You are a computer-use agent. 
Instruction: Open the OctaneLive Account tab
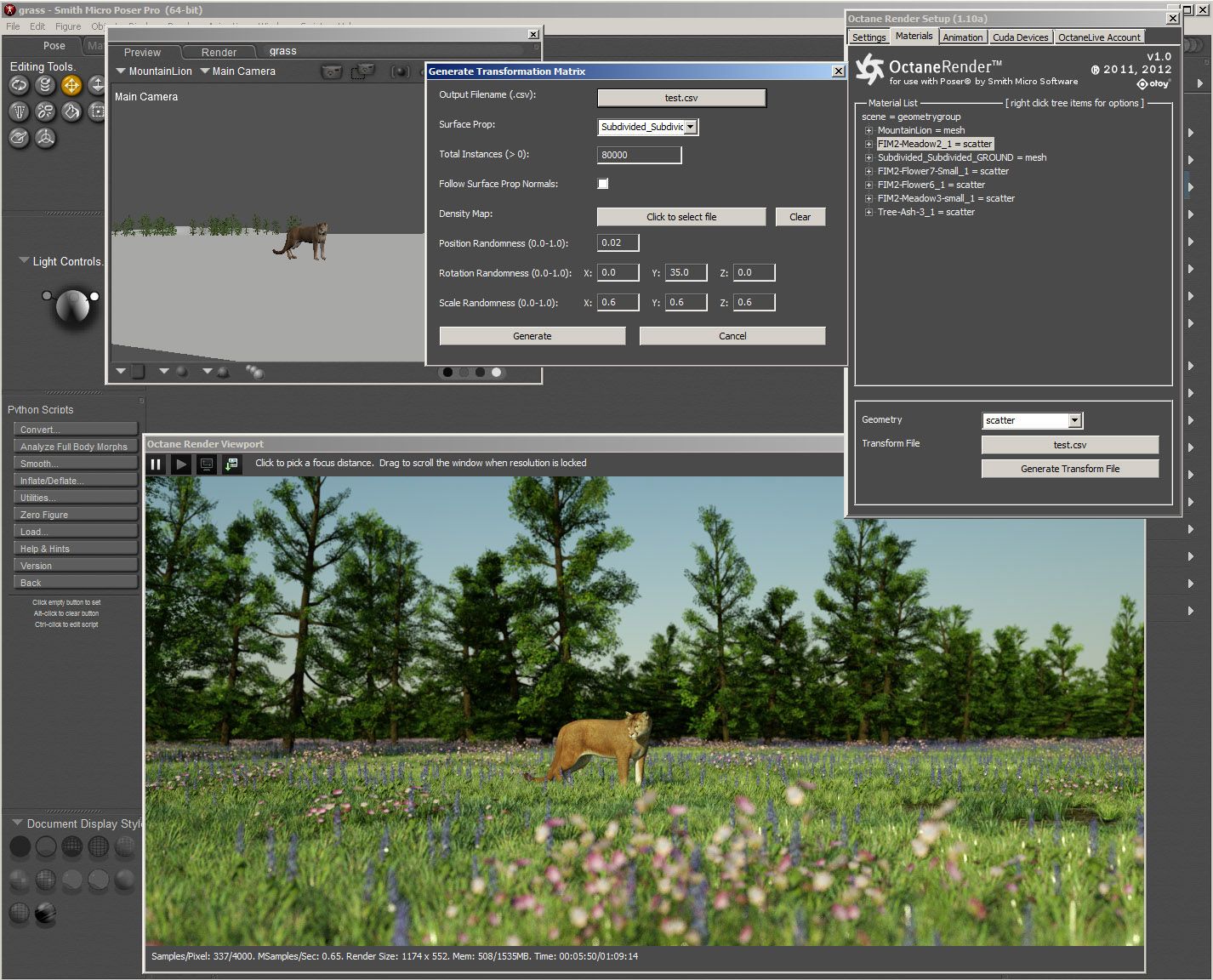[x=1099, y=37]
